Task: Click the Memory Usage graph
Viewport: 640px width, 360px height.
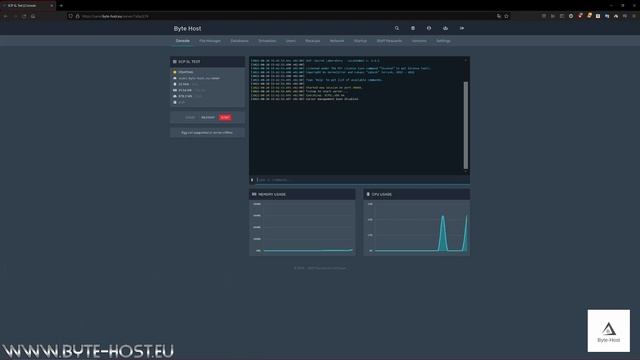Action: 302,227
